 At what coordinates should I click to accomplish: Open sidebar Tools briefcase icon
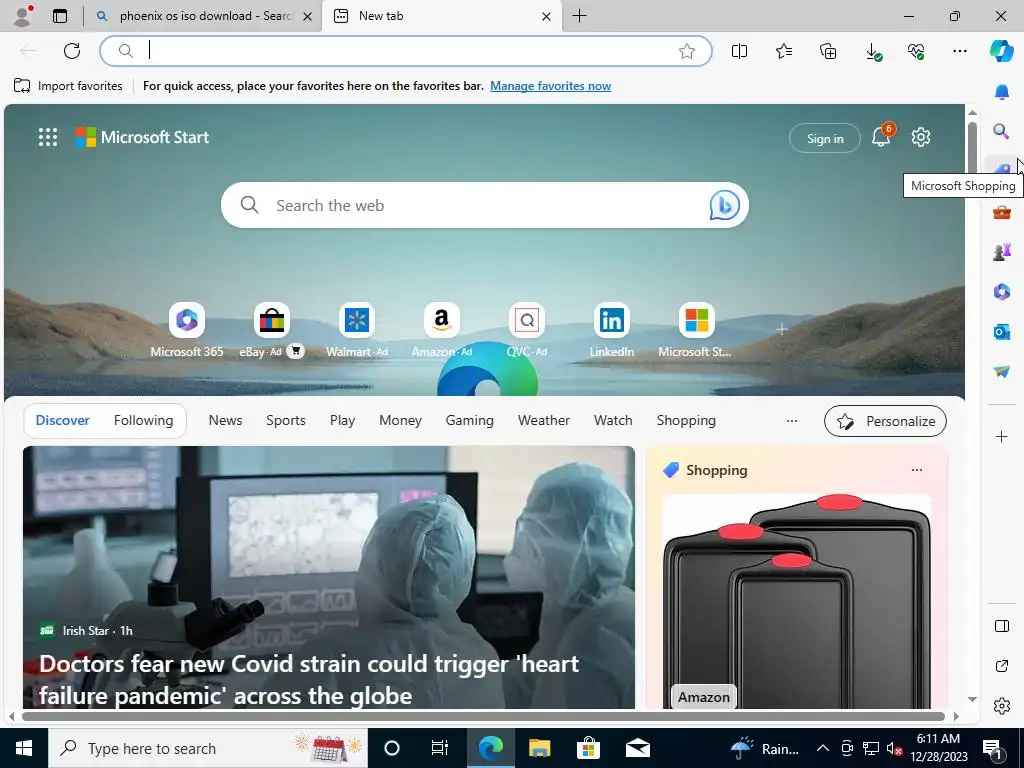point(1002,212)
